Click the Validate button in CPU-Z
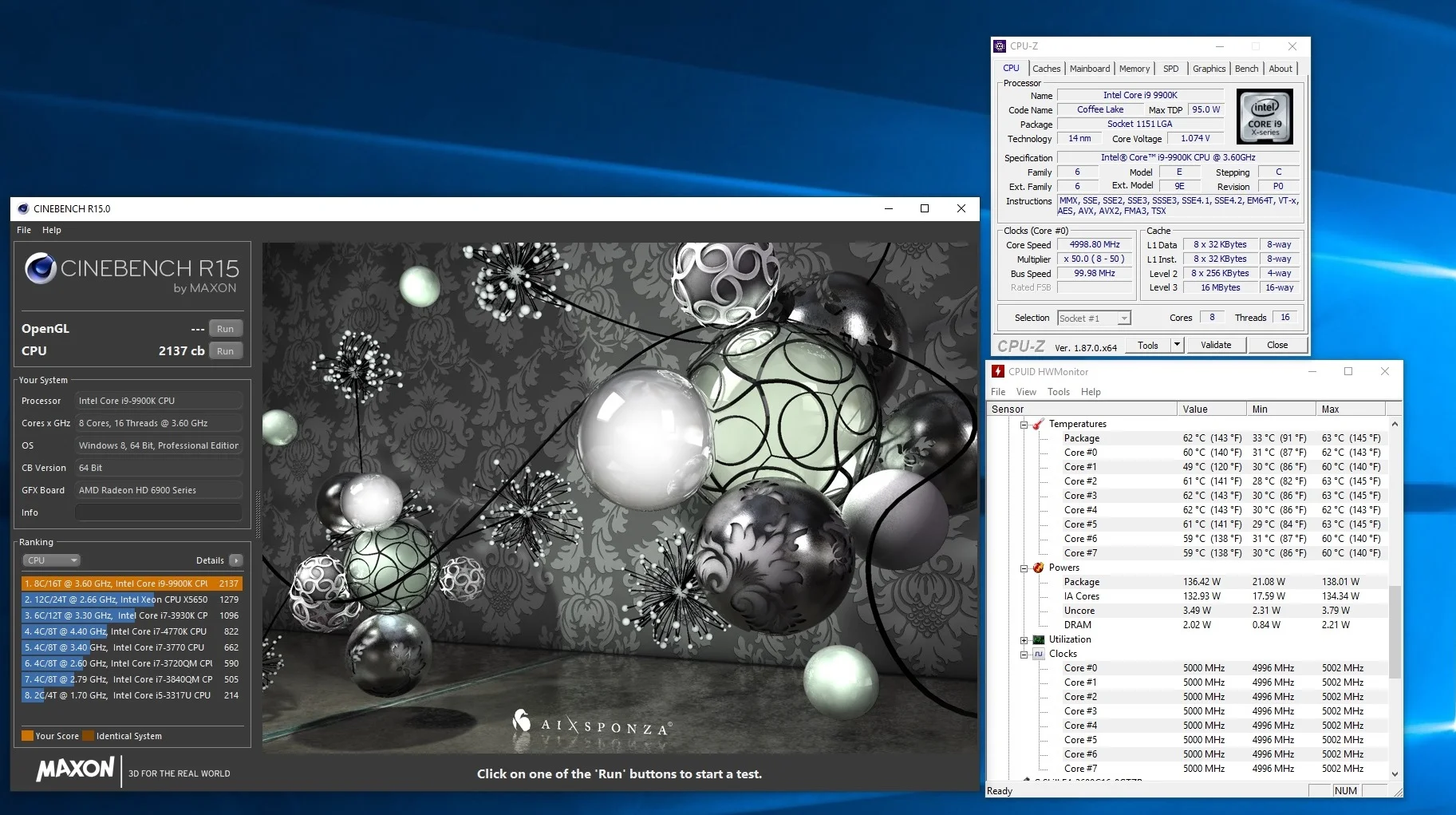This screenshot has height=815, width=1456. click(1216, 345)
